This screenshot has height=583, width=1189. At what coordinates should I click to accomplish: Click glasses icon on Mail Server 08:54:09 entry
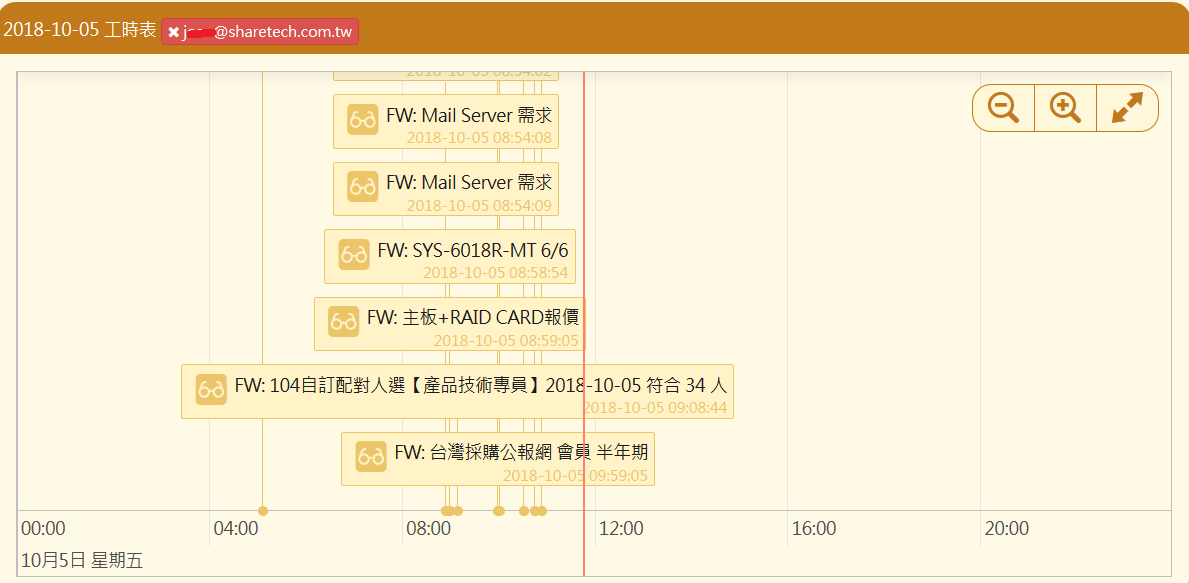point(363,186)
